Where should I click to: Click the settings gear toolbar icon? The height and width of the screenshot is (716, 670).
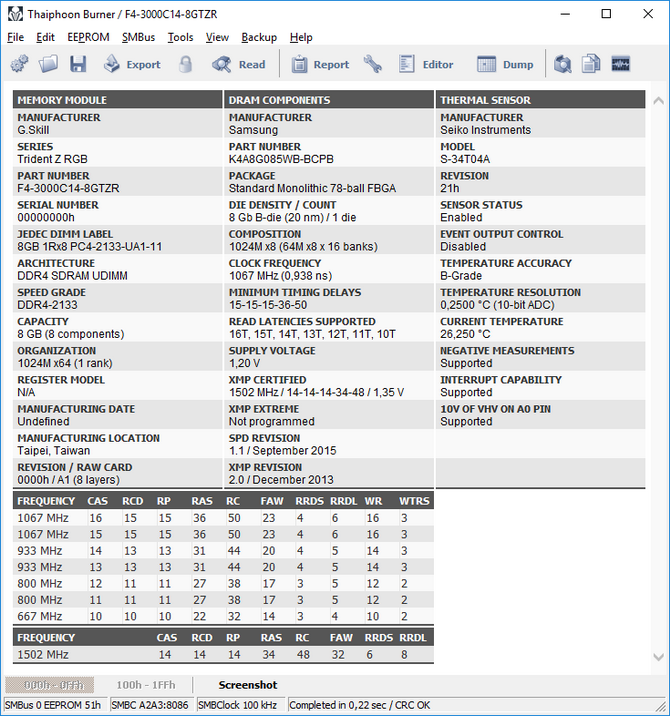[x=19, y=64]
